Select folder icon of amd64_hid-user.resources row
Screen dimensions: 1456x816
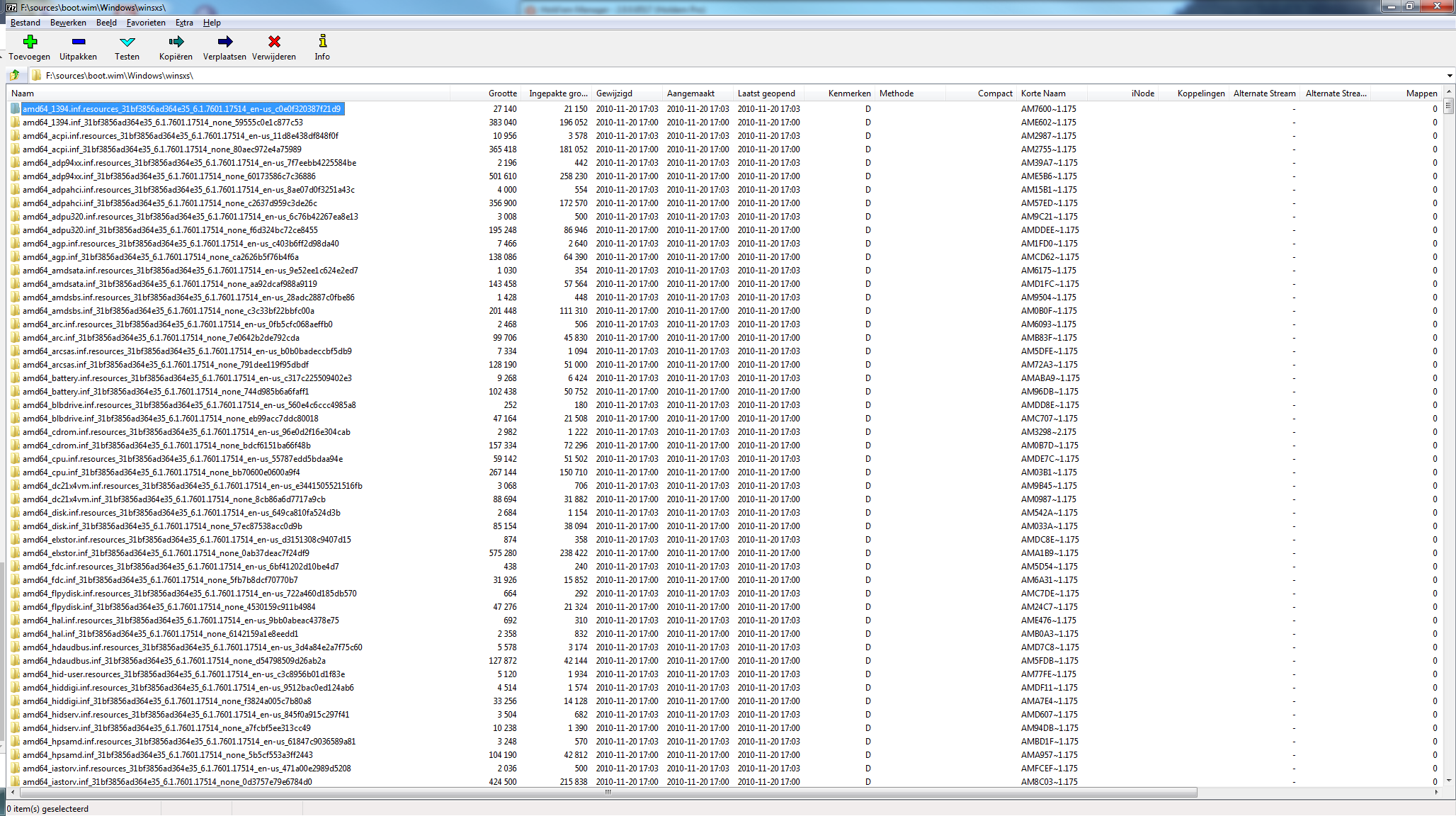[15, 674]
